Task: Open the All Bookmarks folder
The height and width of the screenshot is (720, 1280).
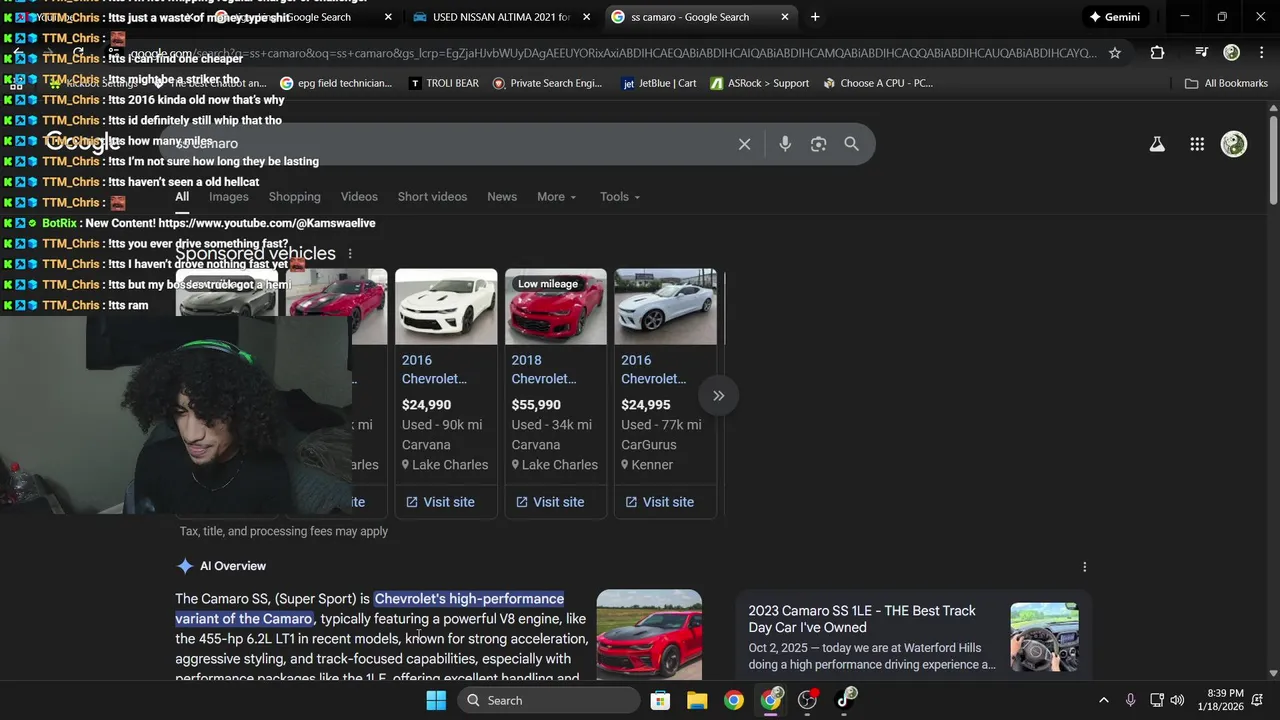Action: [1226, 83]
